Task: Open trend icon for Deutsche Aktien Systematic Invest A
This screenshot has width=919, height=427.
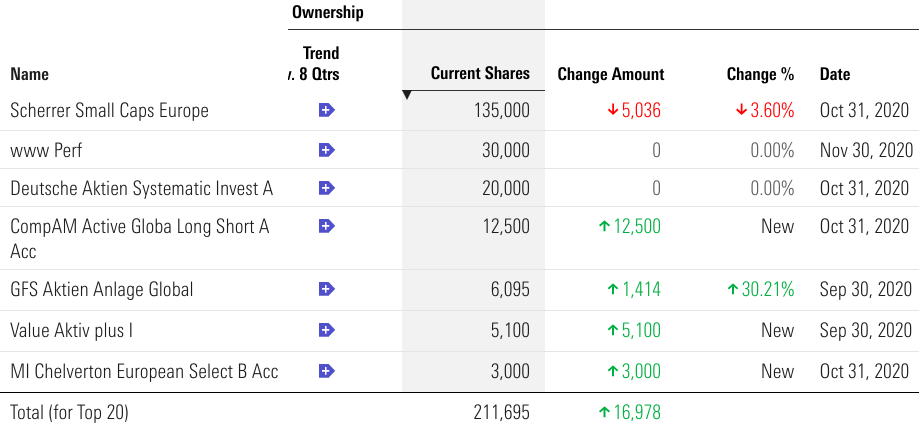Action: [x=326, y=188]
